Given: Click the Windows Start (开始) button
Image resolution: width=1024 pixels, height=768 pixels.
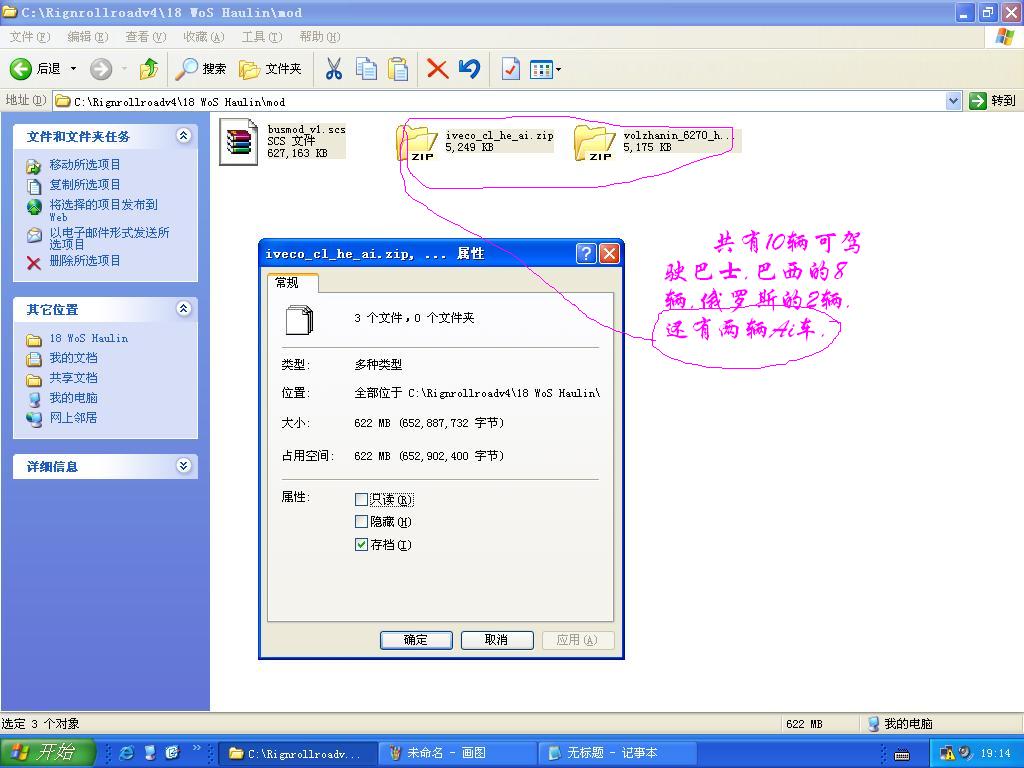Looking at the screenshot, I should (46, 753).
